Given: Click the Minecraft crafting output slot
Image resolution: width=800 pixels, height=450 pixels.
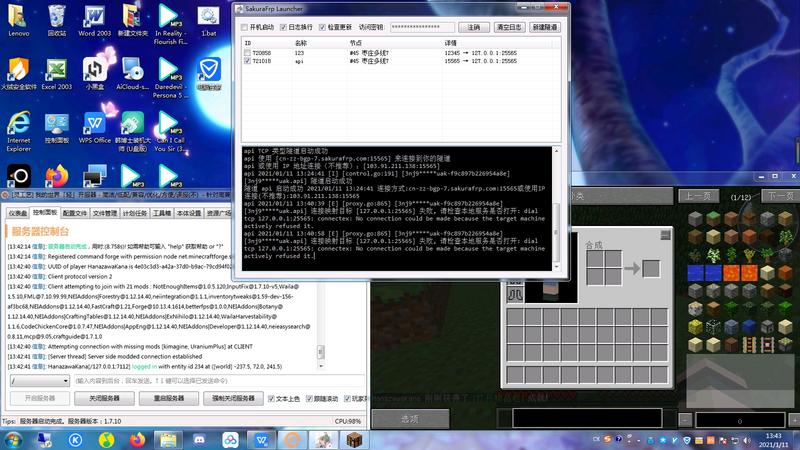Looking at the screenshot, I should tap(651, 268).
